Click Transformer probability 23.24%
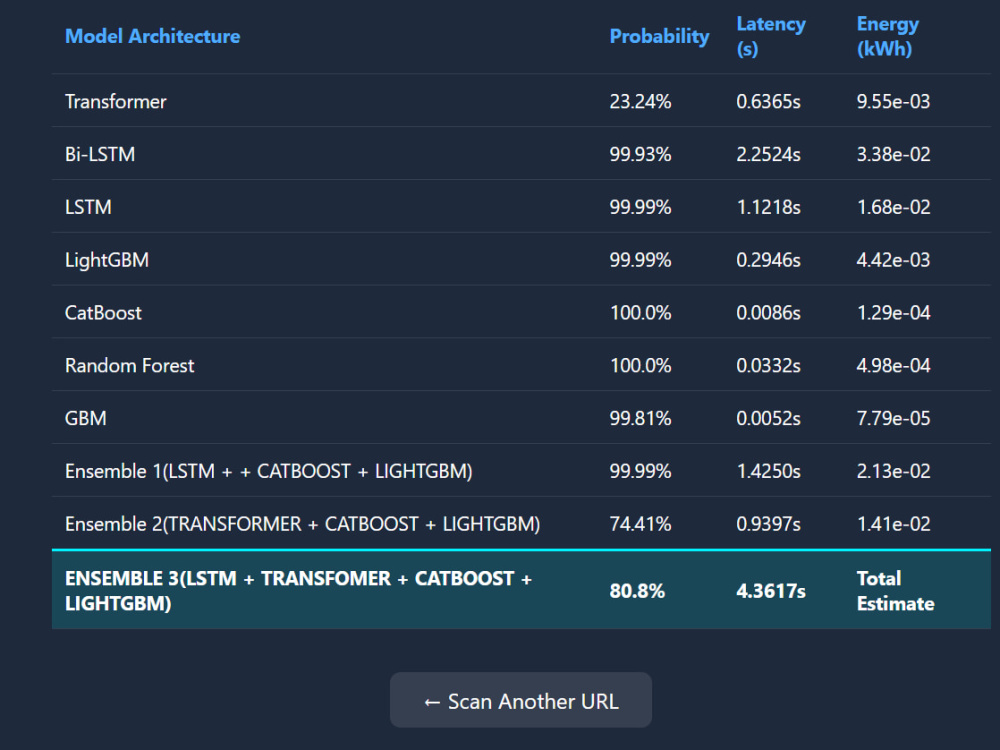Screen dimensions: 1000x750 tap(640, 101)
